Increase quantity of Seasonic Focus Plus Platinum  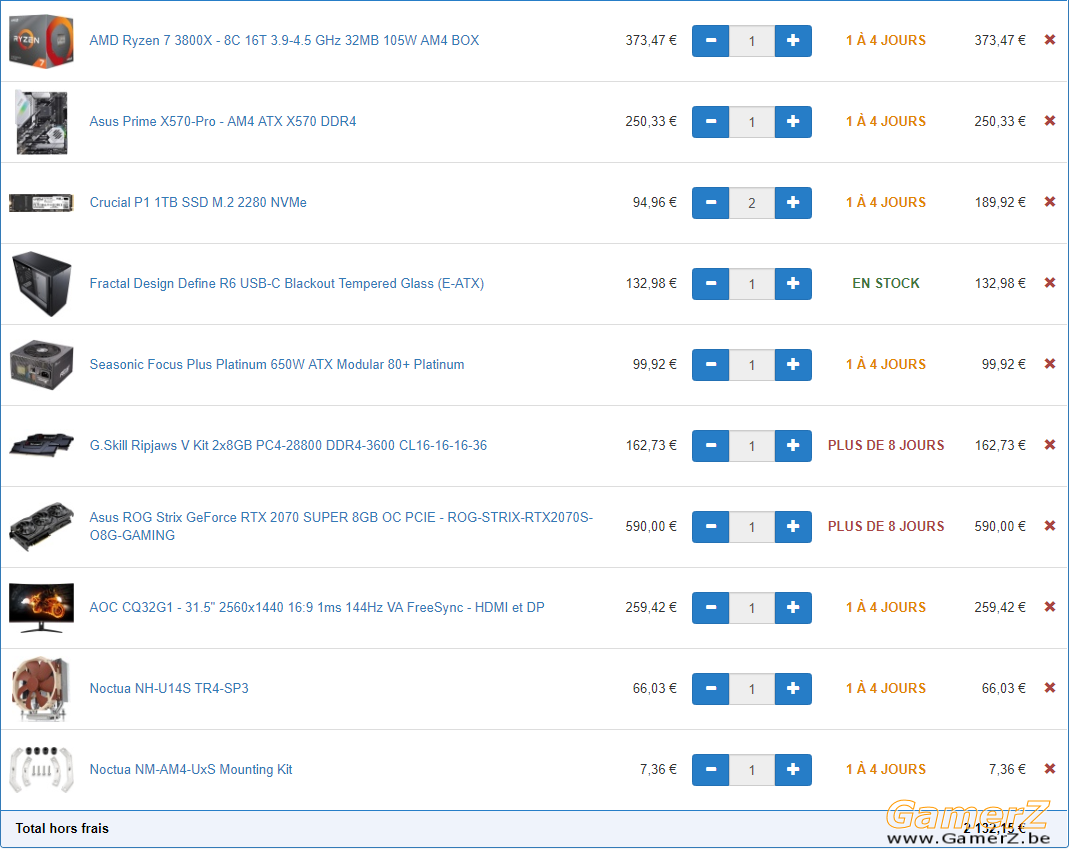(x=793, y=365)
